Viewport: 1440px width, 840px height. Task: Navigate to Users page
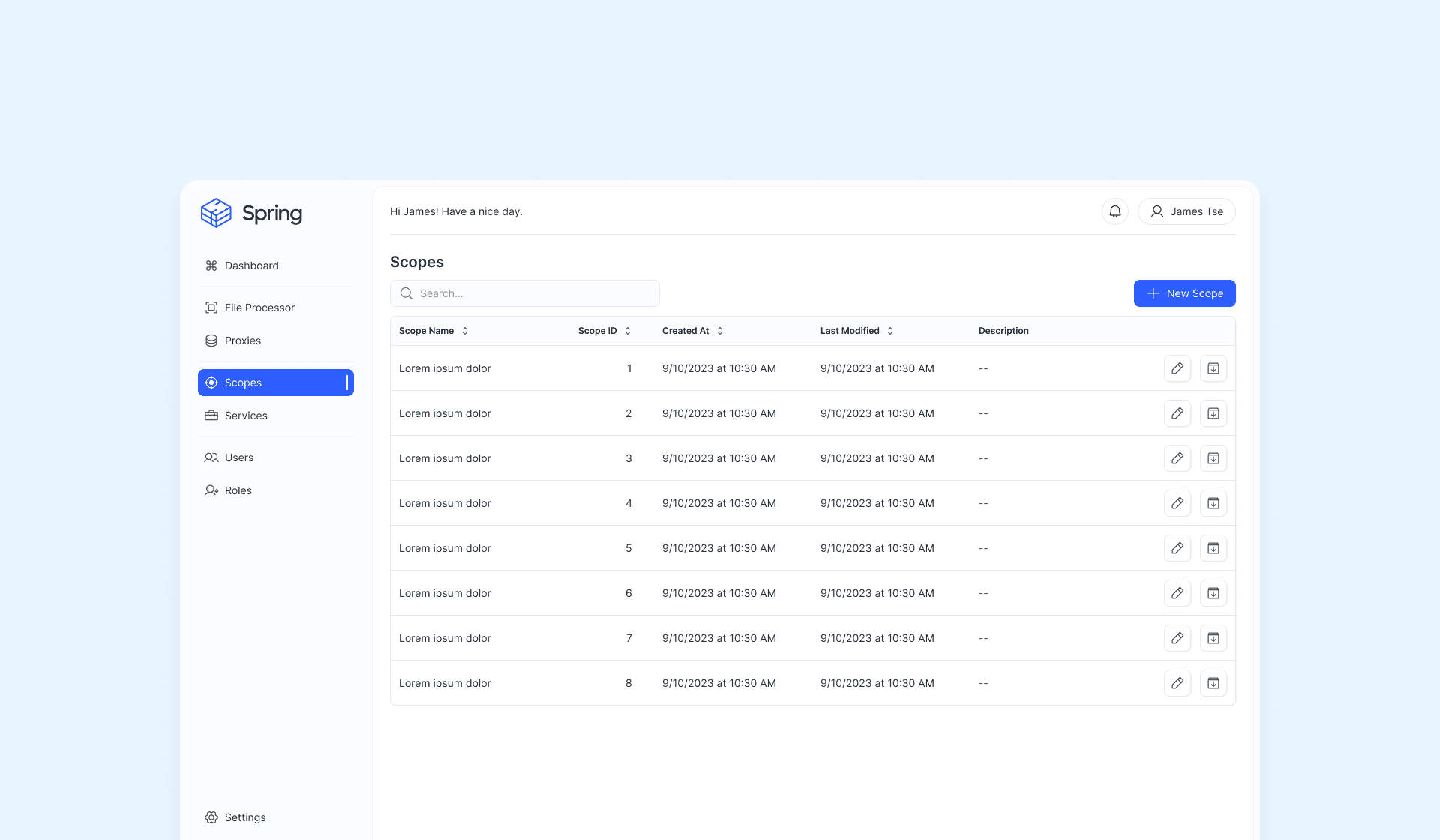click(x=239, y=457)
